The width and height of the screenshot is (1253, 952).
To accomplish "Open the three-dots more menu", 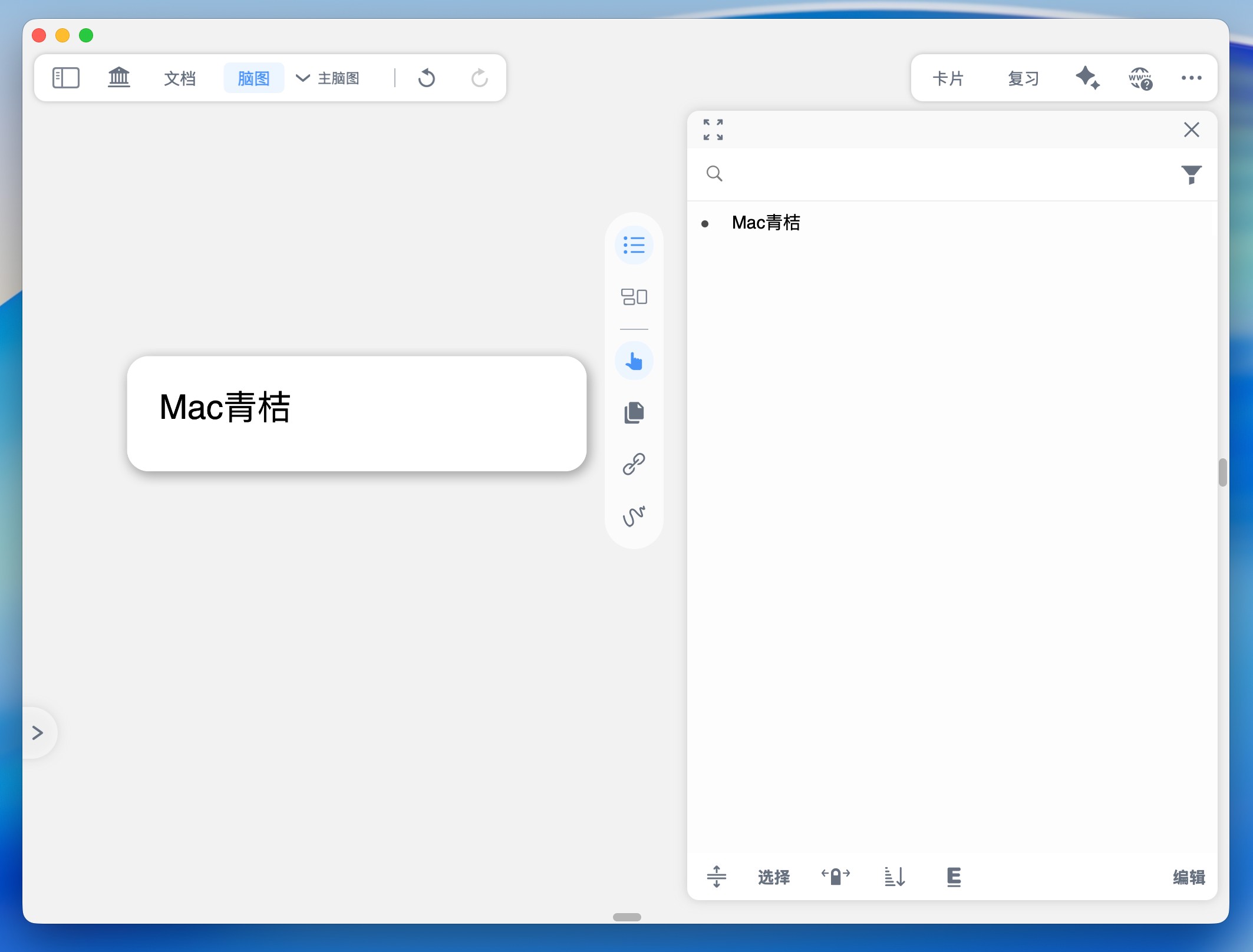I will point(1191,78).
